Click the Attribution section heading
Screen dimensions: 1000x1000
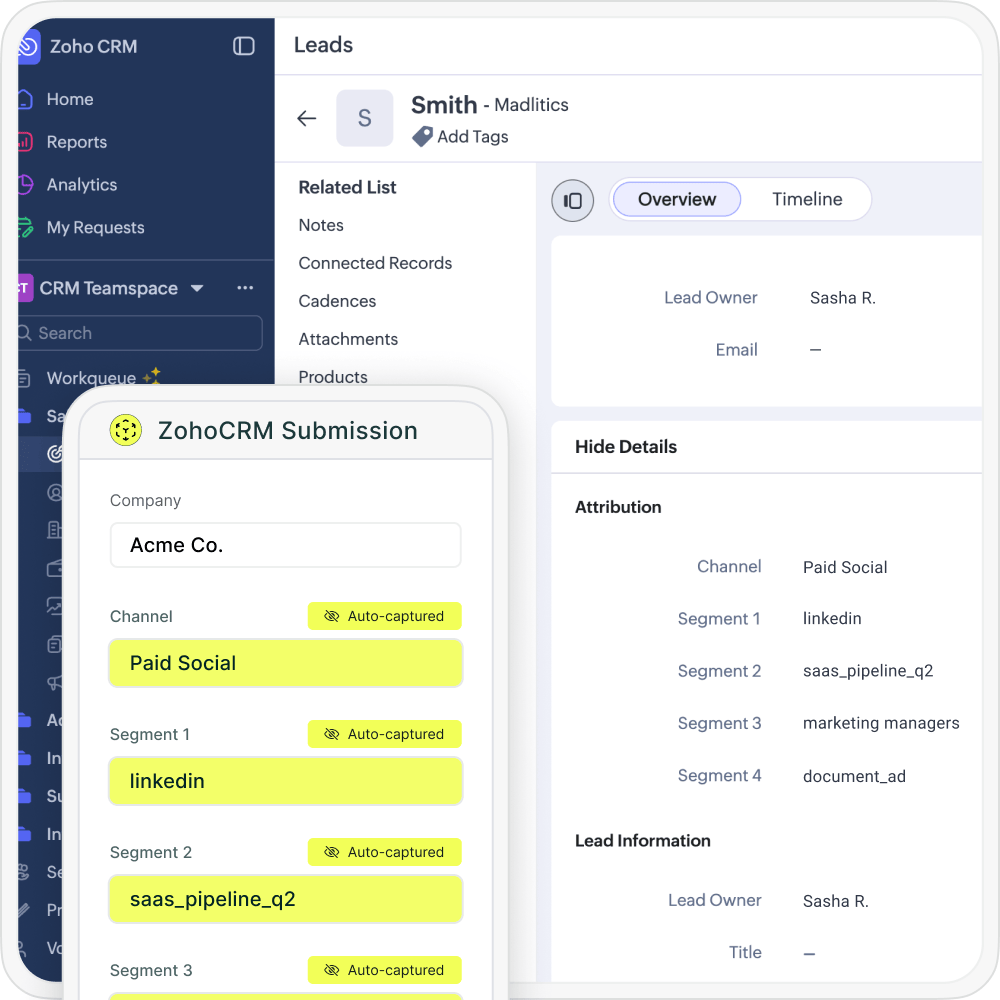(x=618, y=508)
